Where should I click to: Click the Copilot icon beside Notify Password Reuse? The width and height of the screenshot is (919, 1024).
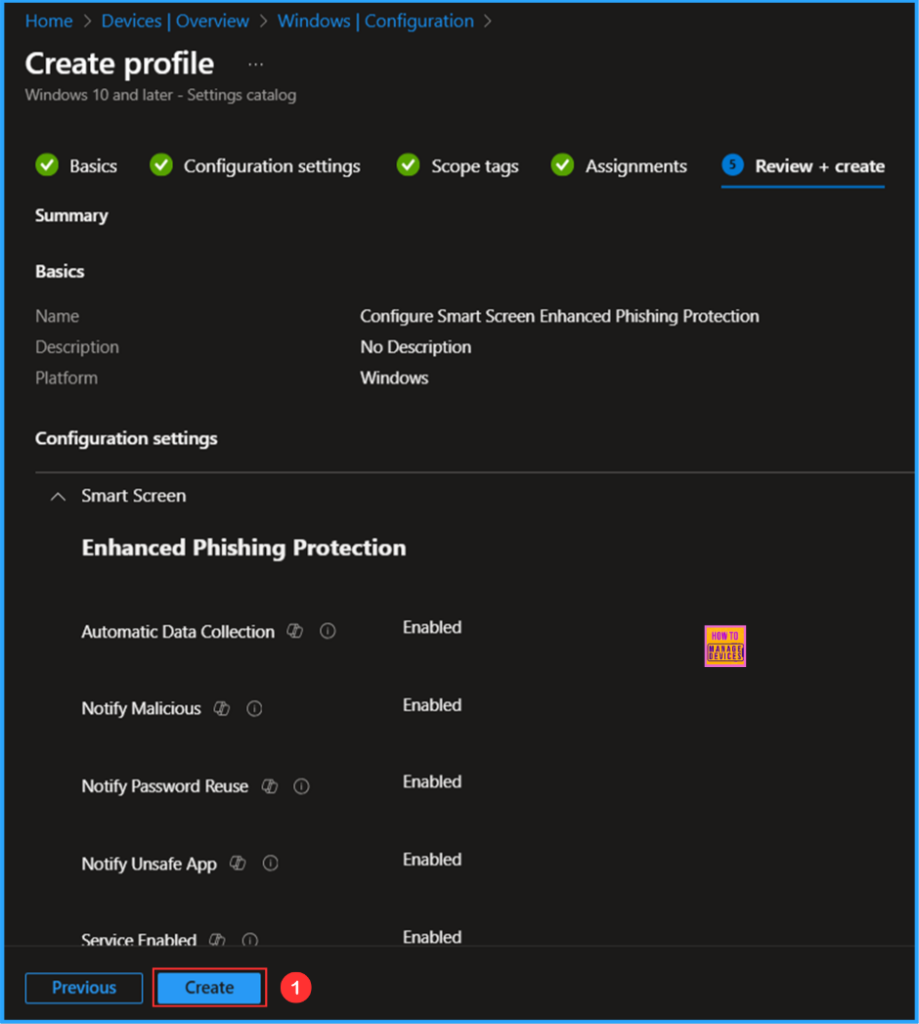(x=270, y=786)
